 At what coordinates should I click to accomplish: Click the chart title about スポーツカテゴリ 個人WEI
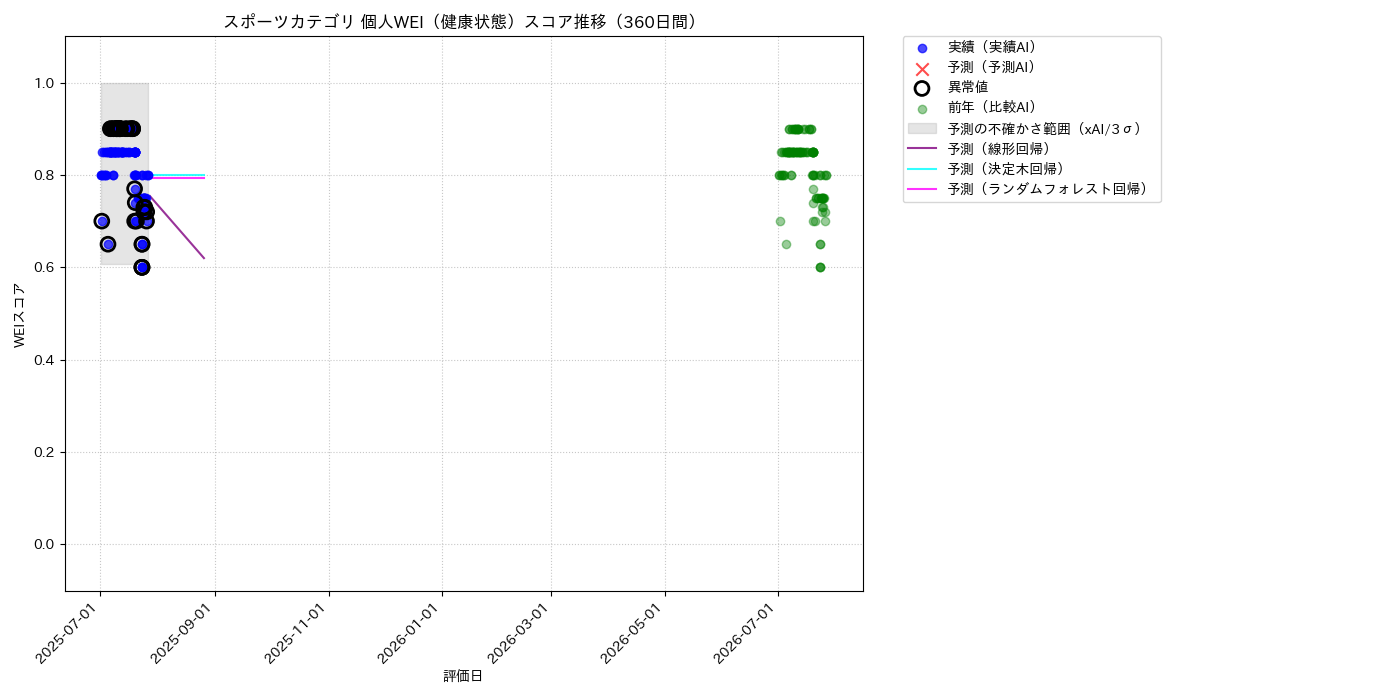click(463, 22)
